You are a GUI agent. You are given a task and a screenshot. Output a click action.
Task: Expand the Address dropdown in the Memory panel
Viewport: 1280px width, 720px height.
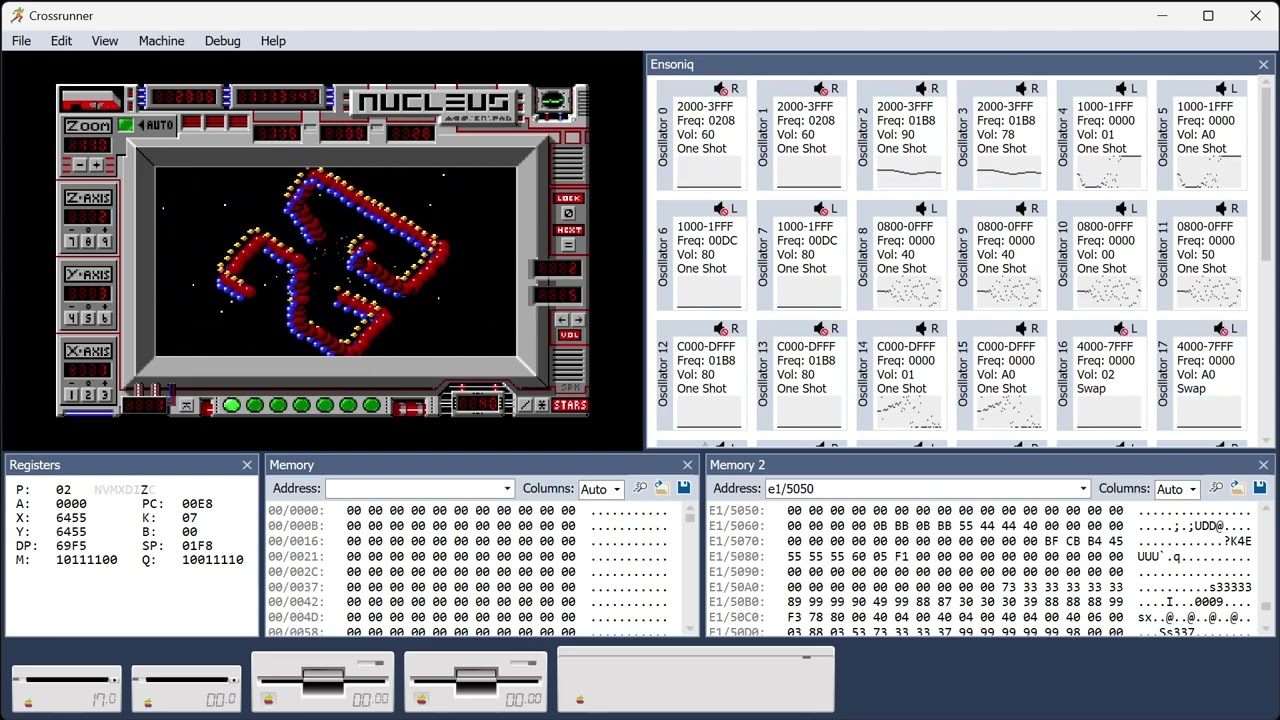click(506, 488)
